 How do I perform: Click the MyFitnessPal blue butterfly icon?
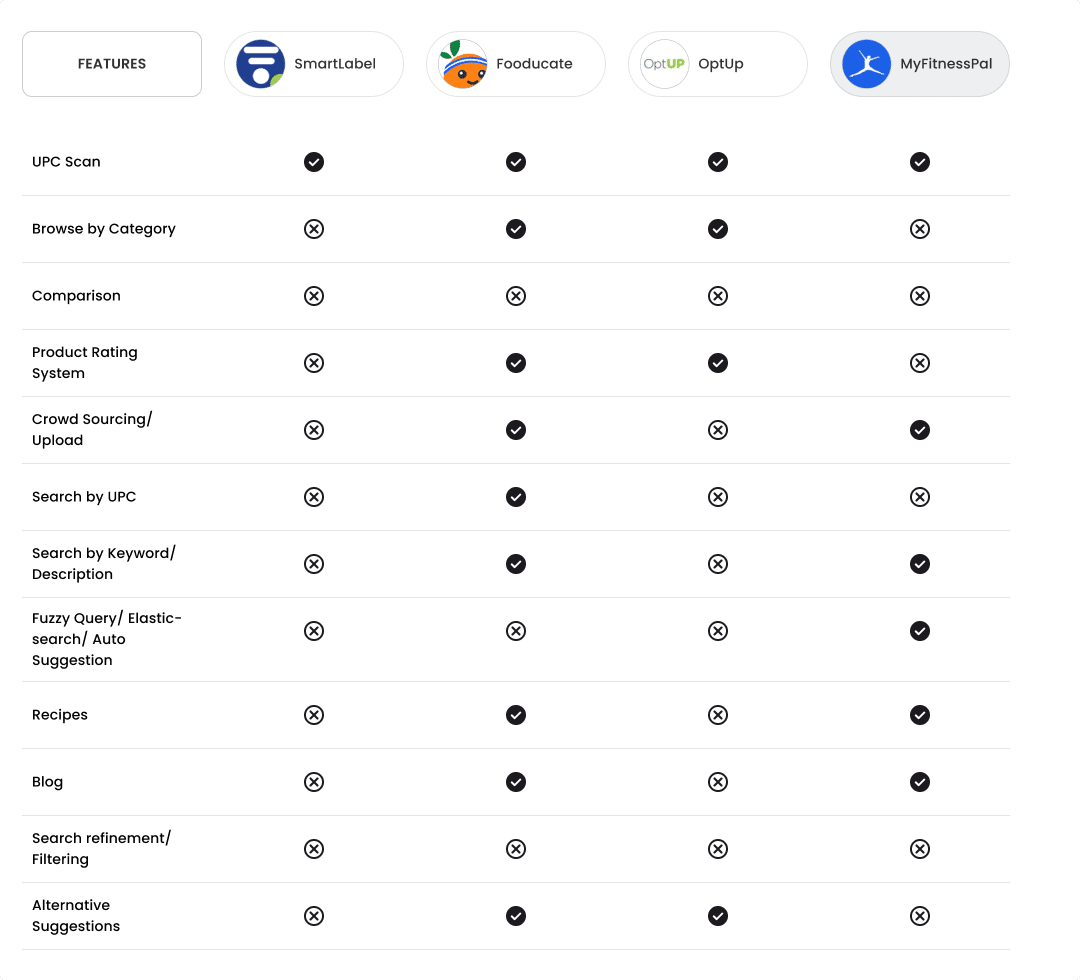(866, 64)
